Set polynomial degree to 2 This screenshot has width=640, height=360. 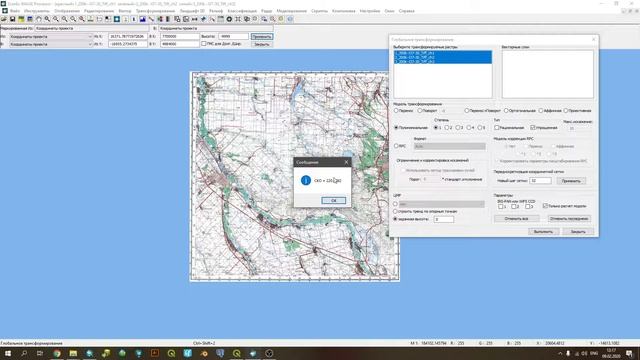point(447,128)
